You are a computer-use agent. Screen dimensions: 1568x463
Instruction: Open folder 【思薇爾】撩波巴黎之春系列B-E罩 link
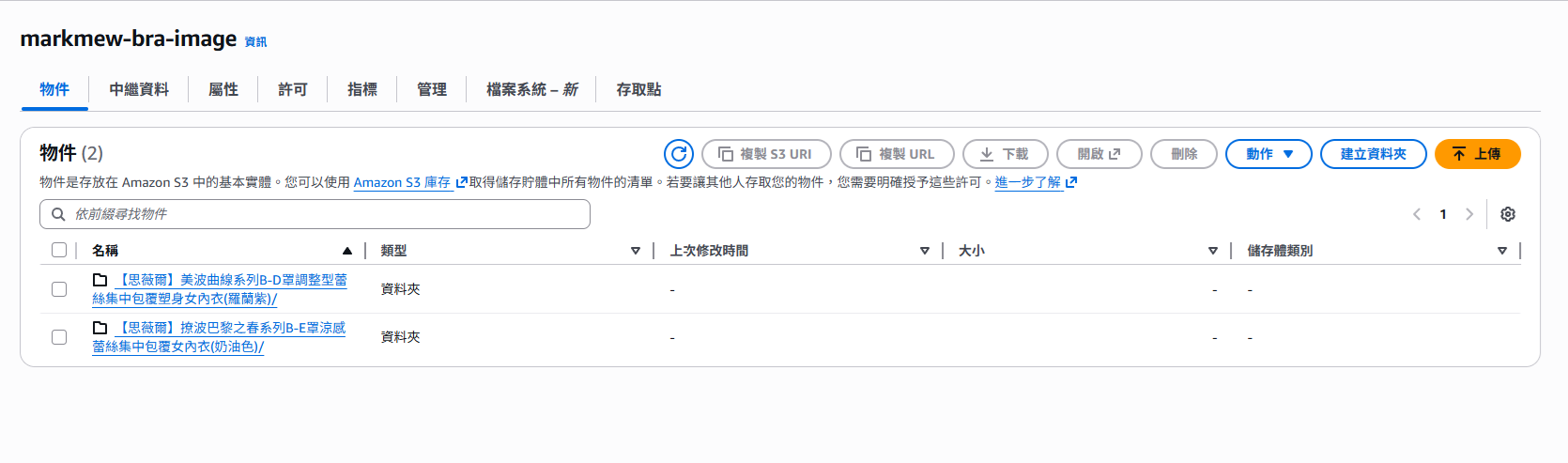(219, 337)
